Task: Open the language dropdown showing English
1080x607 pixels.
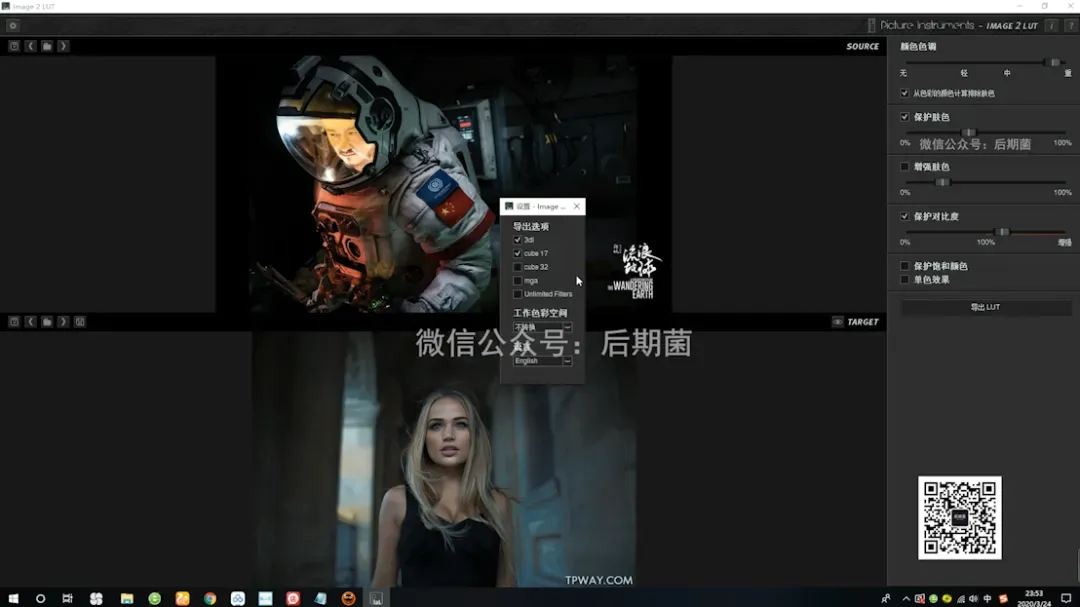Action: click(x=542, y=361)
